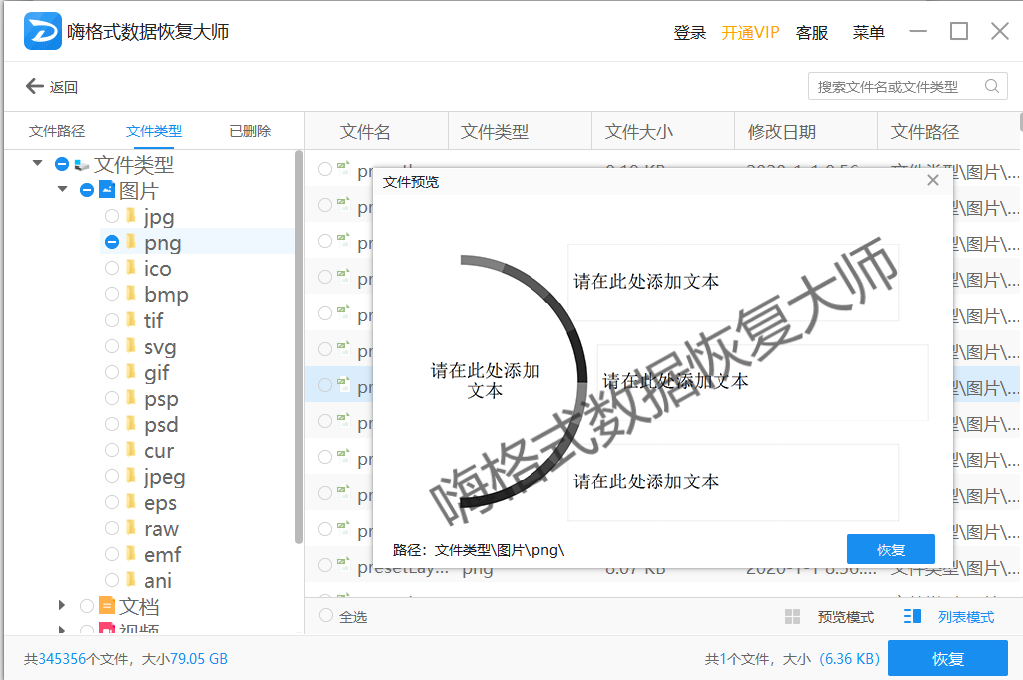Image resolution: width=1023 pixels, height=680 pixels.
Task: Click the app logo icon
Action: pyautogui.click(x=42, y=31)
